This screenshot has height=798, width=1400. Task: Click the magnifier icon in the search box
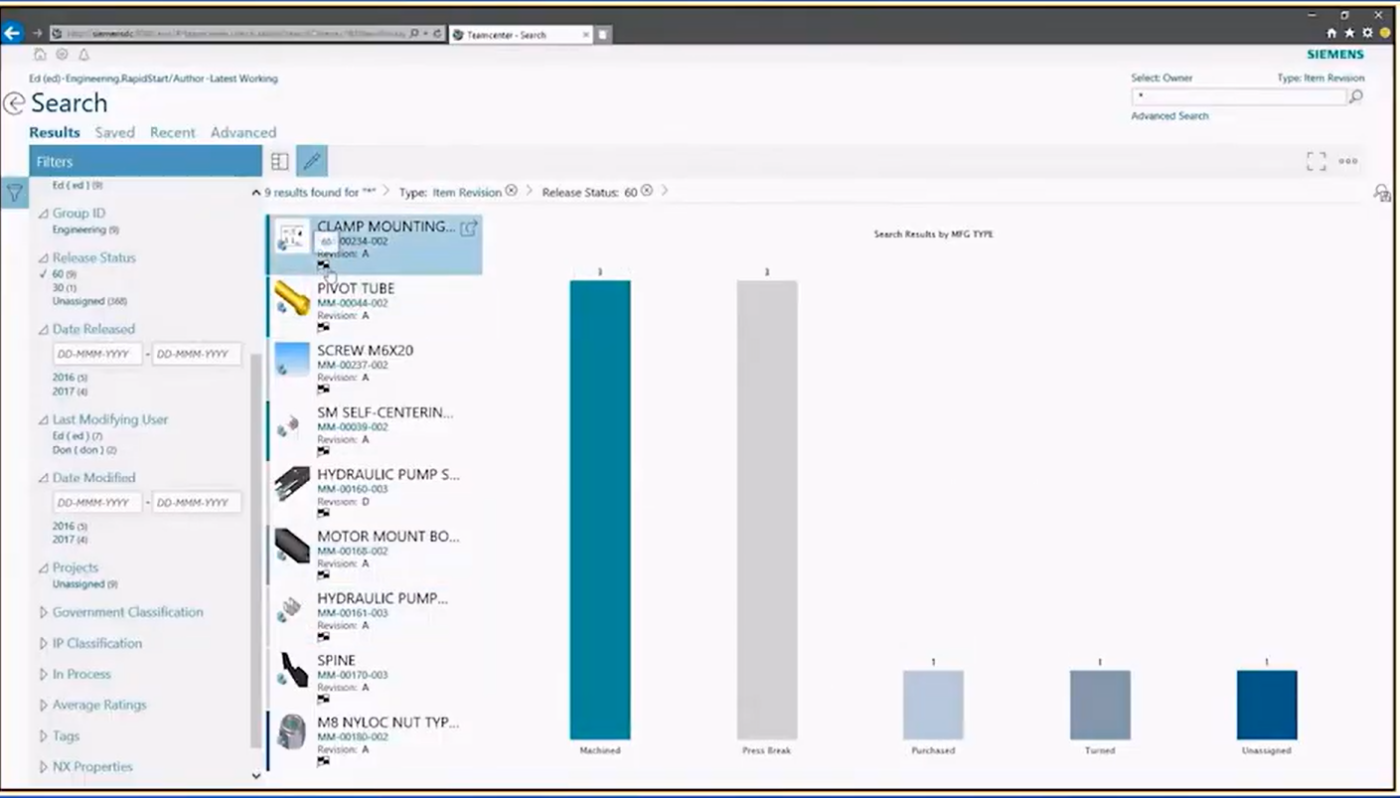(1355, 96)
